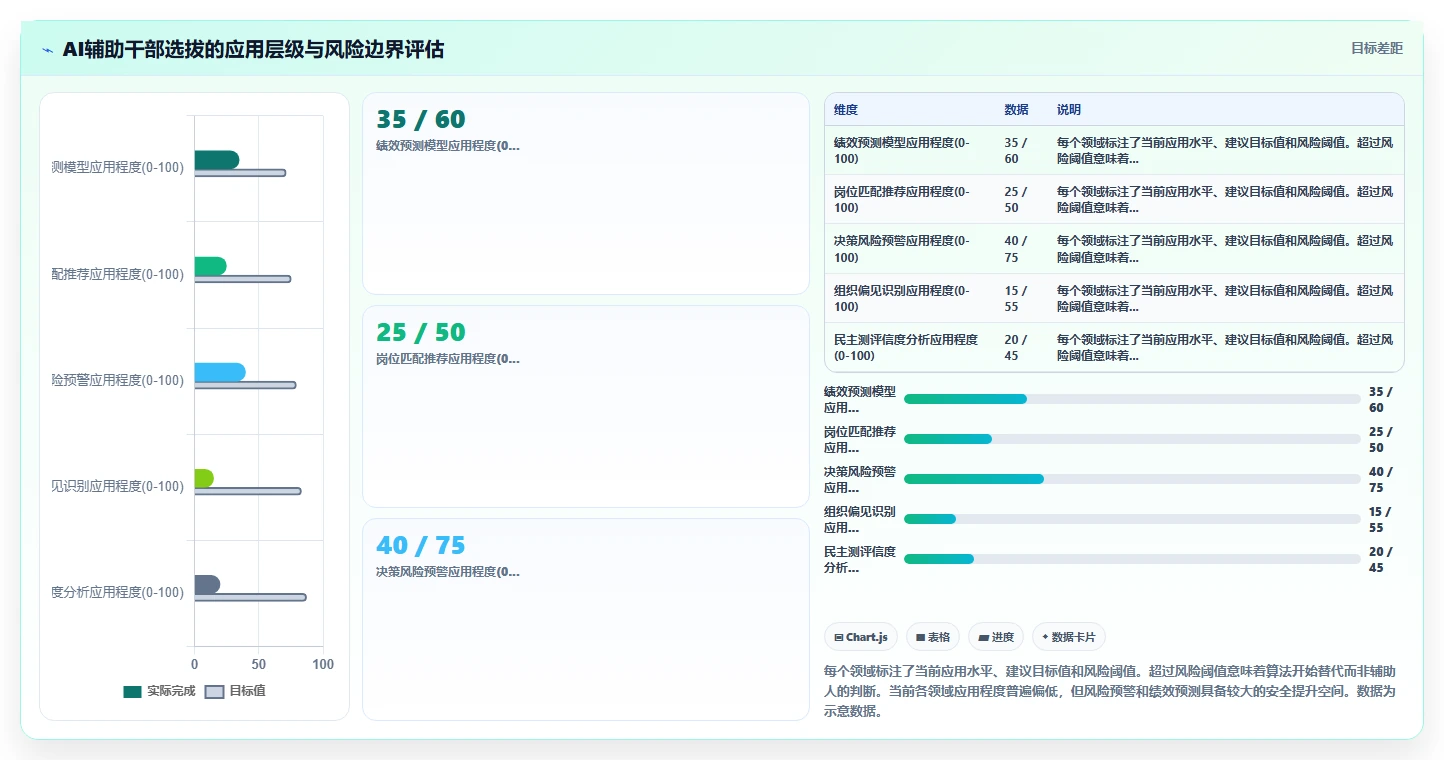
Task: Click the 25 / 50 data card value
Action: 421,333
